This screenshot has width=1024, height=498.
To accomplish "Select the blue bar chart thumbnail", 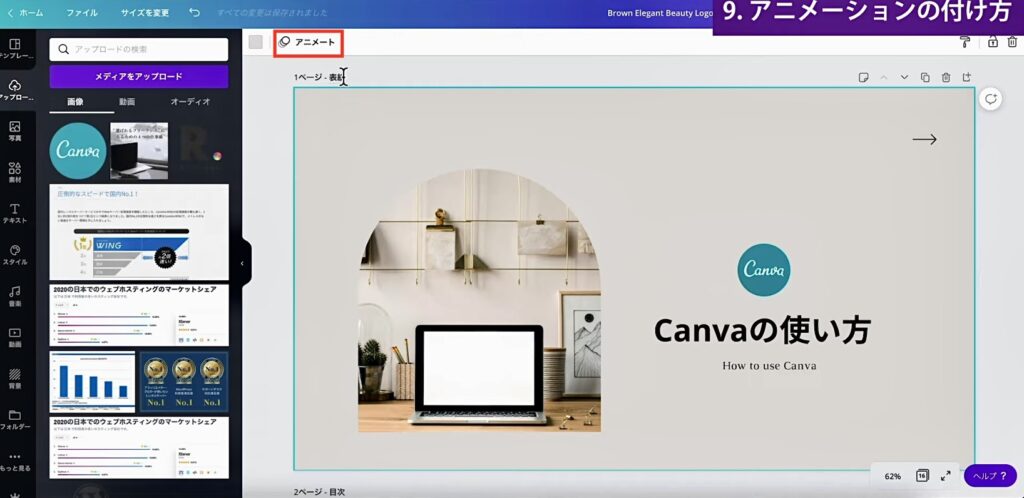I will point(92,382).
